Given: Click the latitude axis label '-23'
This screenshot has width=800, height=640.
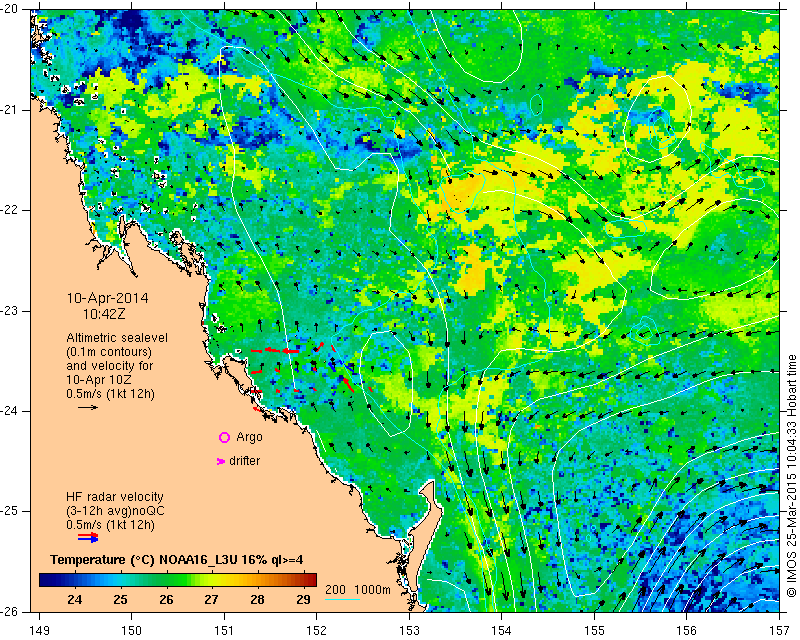Looking at the screenshot, I should click(x=9, y=311).
